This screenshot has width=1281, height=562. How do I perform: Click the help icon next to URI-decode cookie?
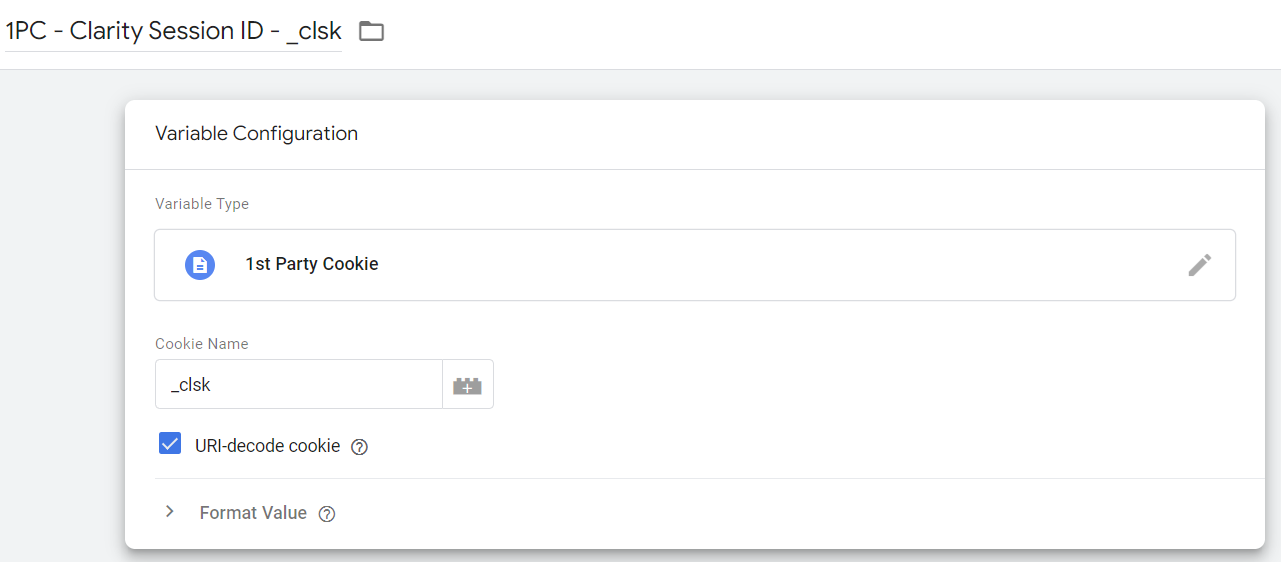tap(360, 447)
